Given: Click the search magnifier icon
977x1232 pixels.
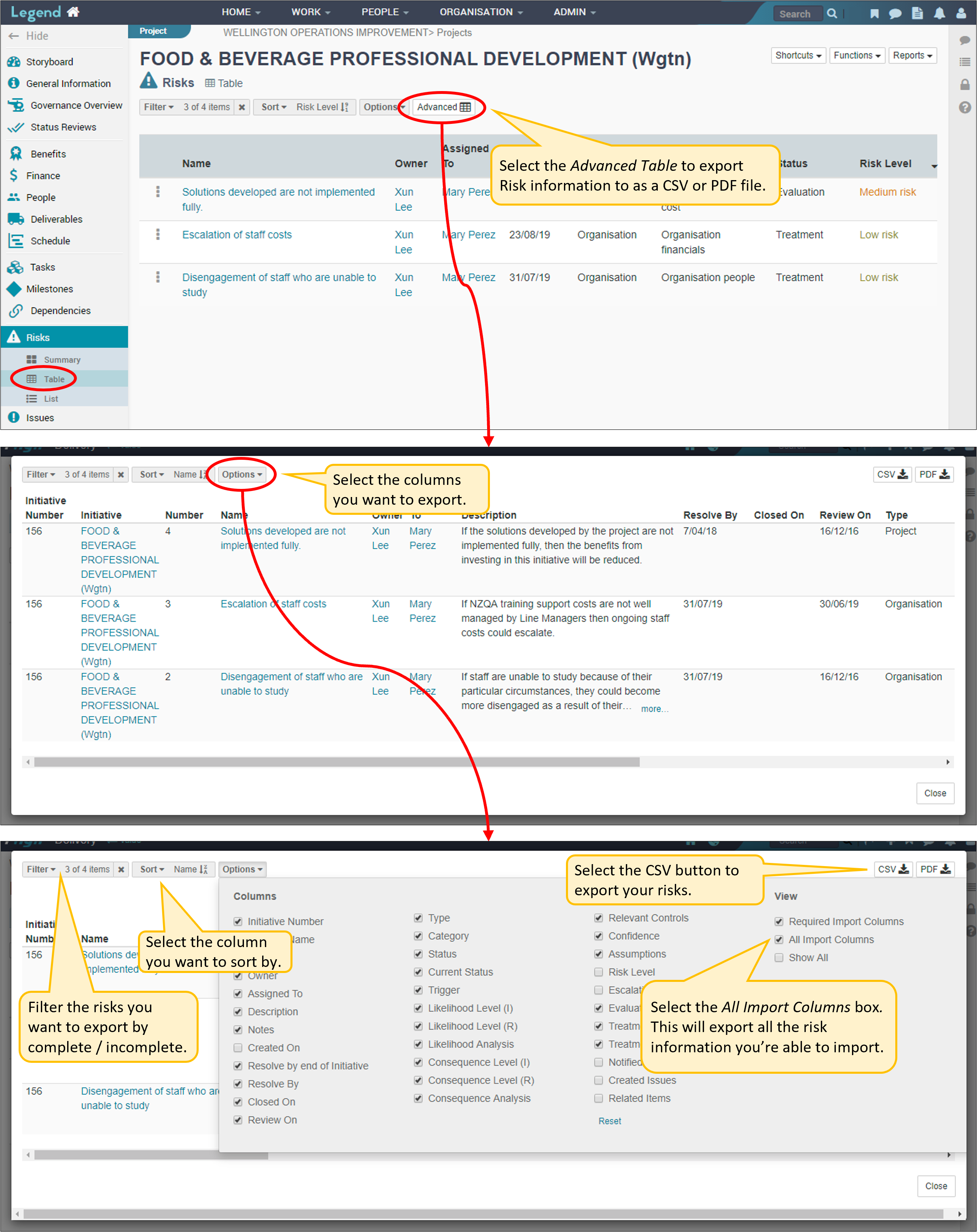Looking at the screenshot, I should pyautogui.click(x=832, y=13).
